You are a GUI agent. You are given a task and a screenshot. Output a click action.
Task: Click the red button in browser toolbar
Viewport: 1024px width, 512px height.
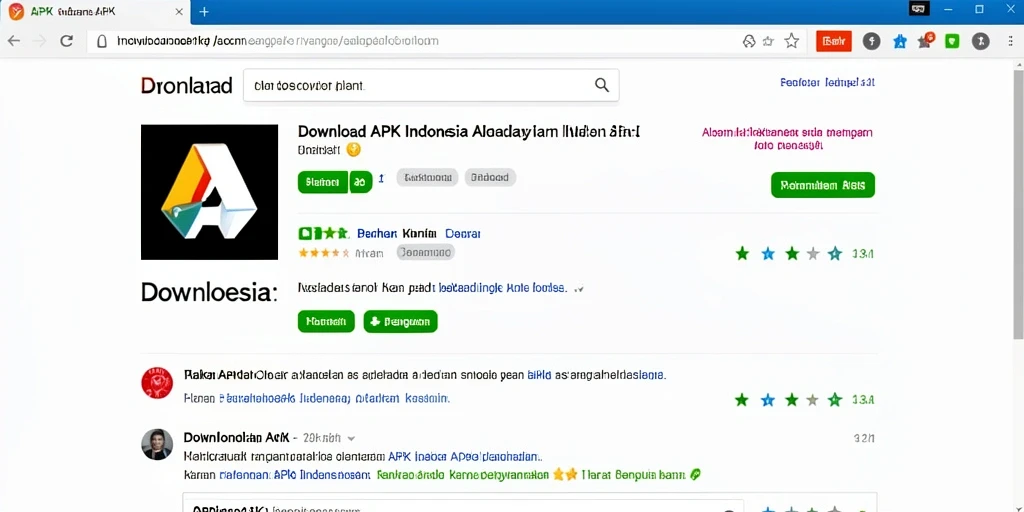pyautogui.click(x=833, y=41)
